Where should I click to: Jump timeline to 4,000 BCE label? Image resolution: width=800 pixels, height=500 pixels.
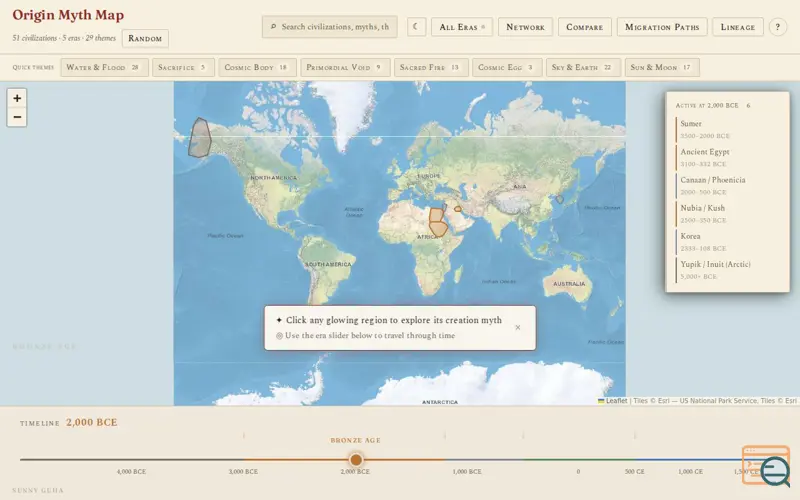coord(131,471)
